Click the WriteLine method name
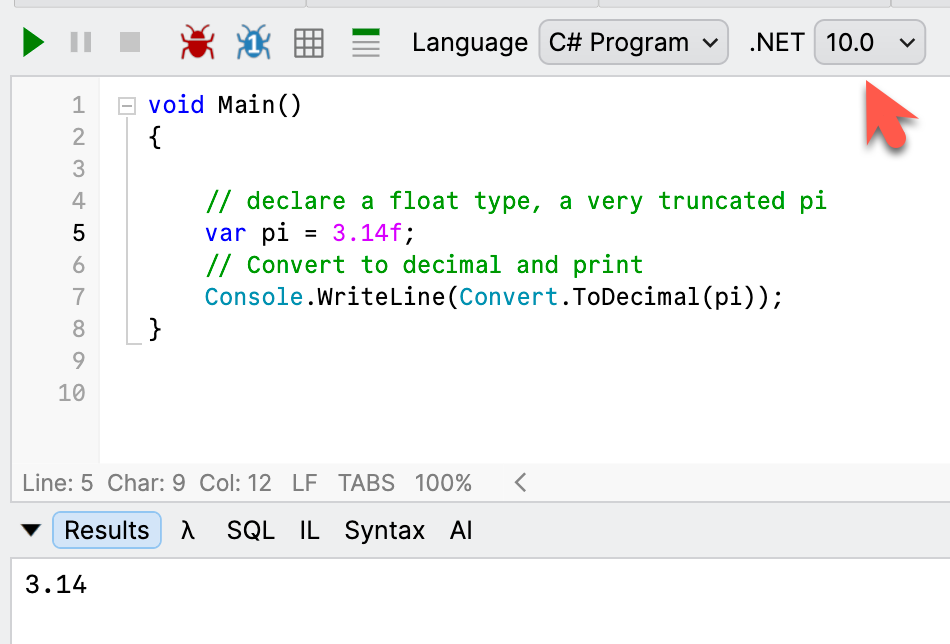The width and height of the screenshot is (950, 644). pyautogui.click(x=381, y=297)
